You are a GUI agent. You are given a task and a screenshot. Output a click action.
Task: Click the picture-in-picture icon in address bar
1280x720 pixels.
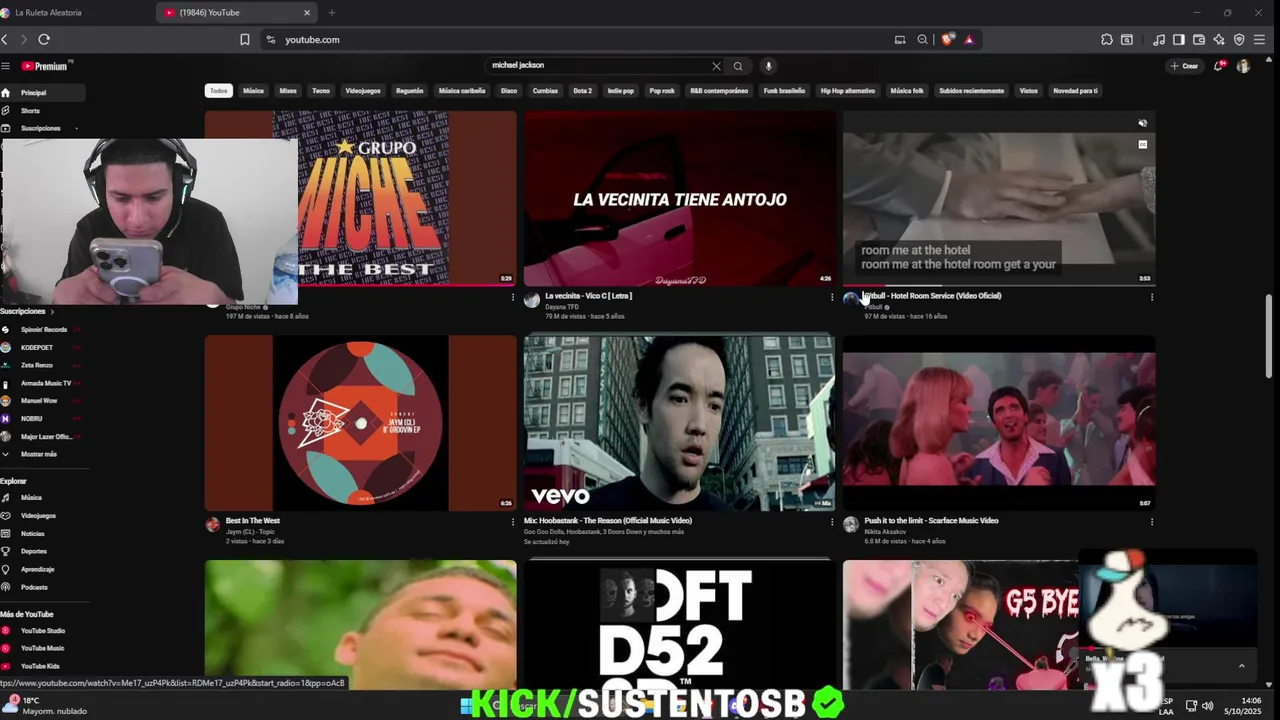tap(900, 39)
